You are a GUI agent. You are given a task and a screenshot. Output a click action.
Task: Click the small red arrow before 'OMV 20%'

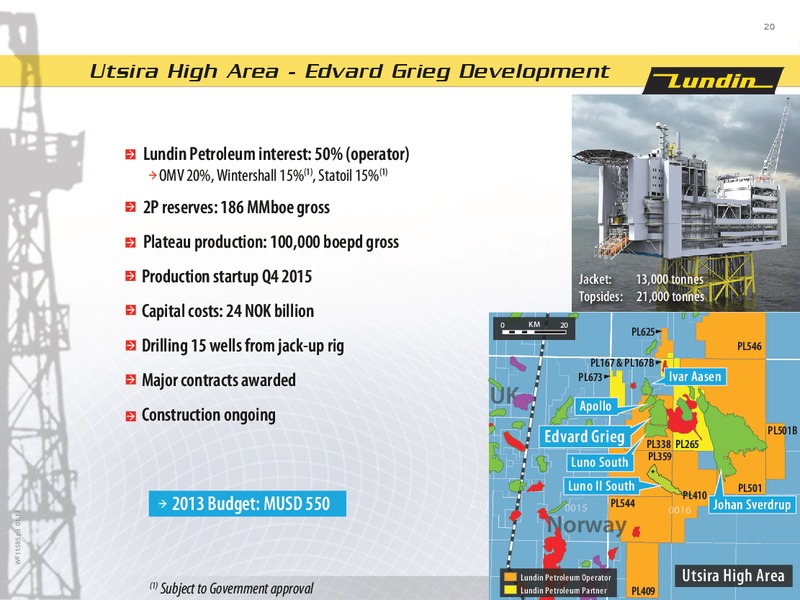(153, 176)
